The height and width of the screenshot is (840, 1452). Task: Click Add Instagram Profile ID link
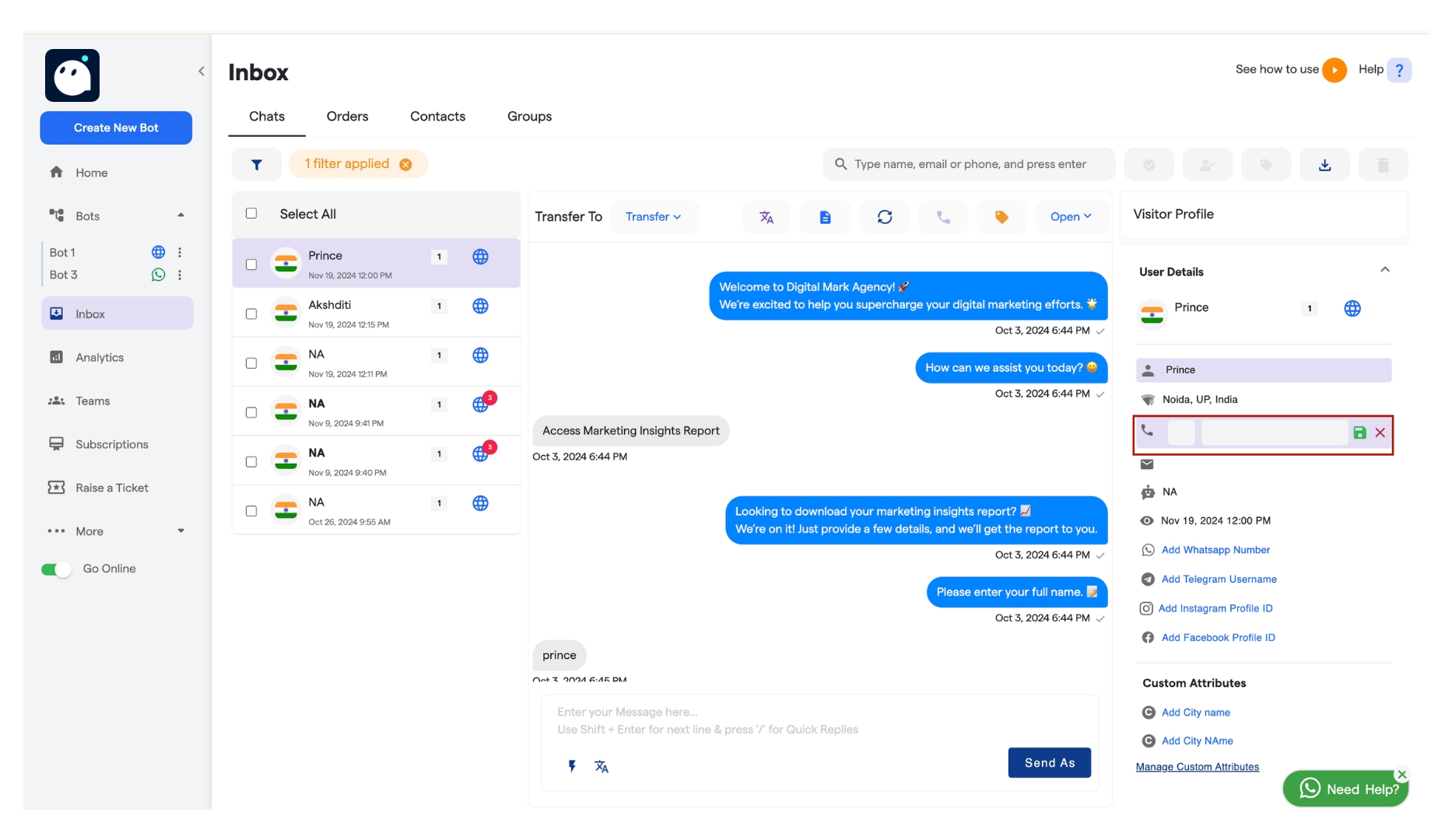tap(1215, 608)
